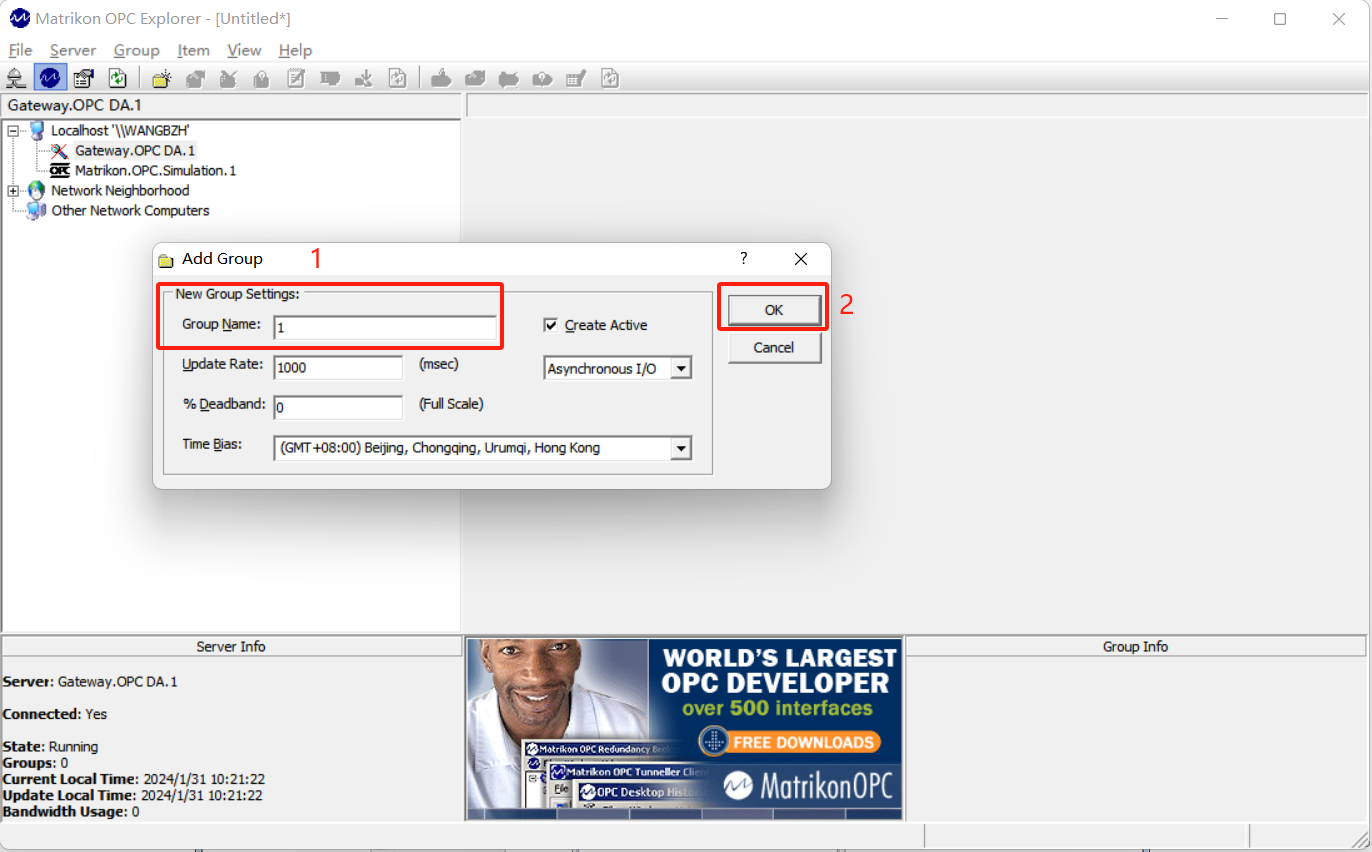The image size is (1372, 852).
Task: Click the last grayed refresh page toolbar icon
Action: click(x=610, y=78)
